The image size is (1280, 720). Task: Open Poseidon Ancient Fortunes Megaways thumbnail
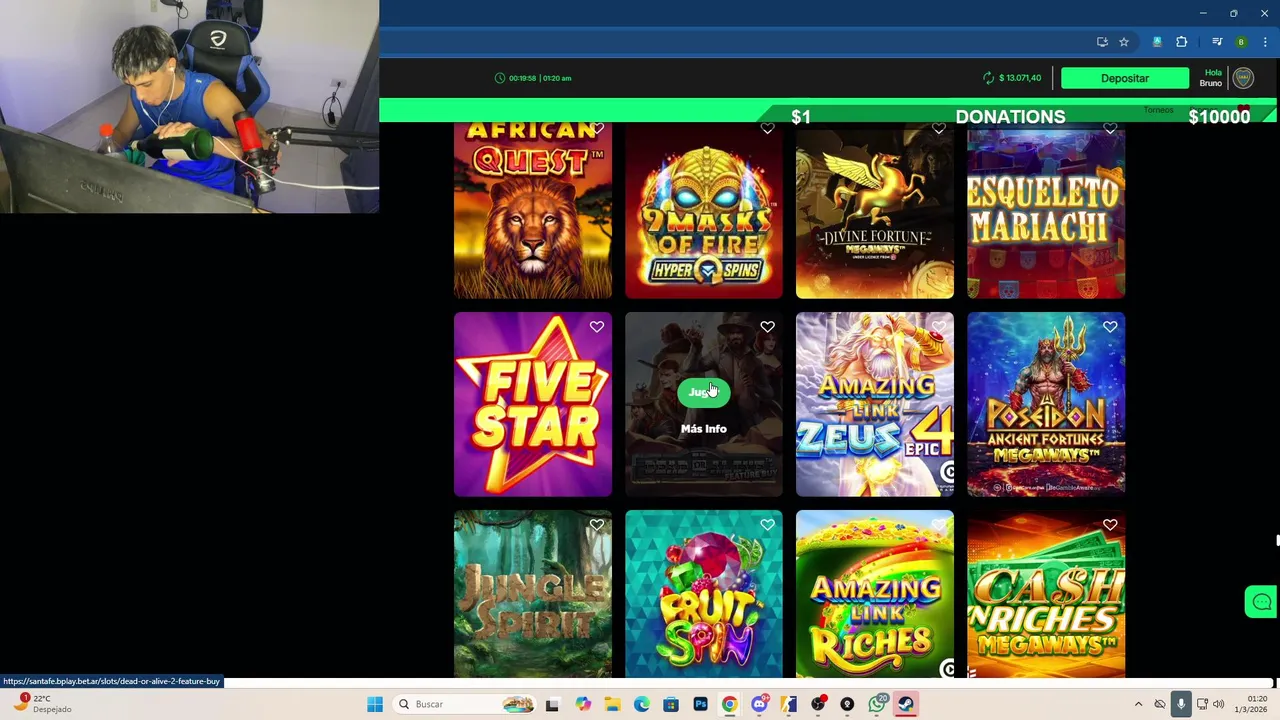(1046, 404)
